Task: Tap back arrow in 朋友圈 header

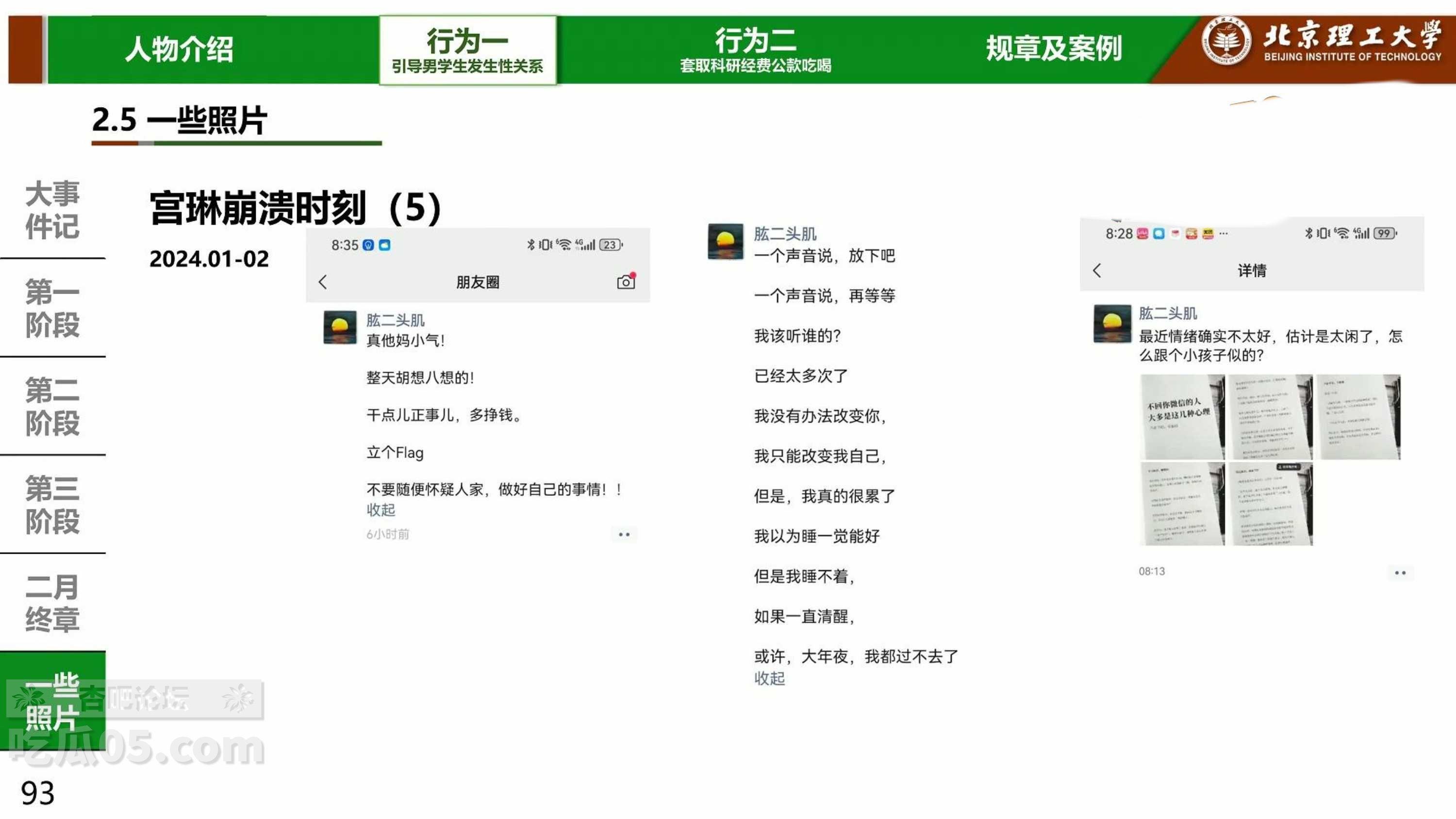Action: click(x=323, y=282)
